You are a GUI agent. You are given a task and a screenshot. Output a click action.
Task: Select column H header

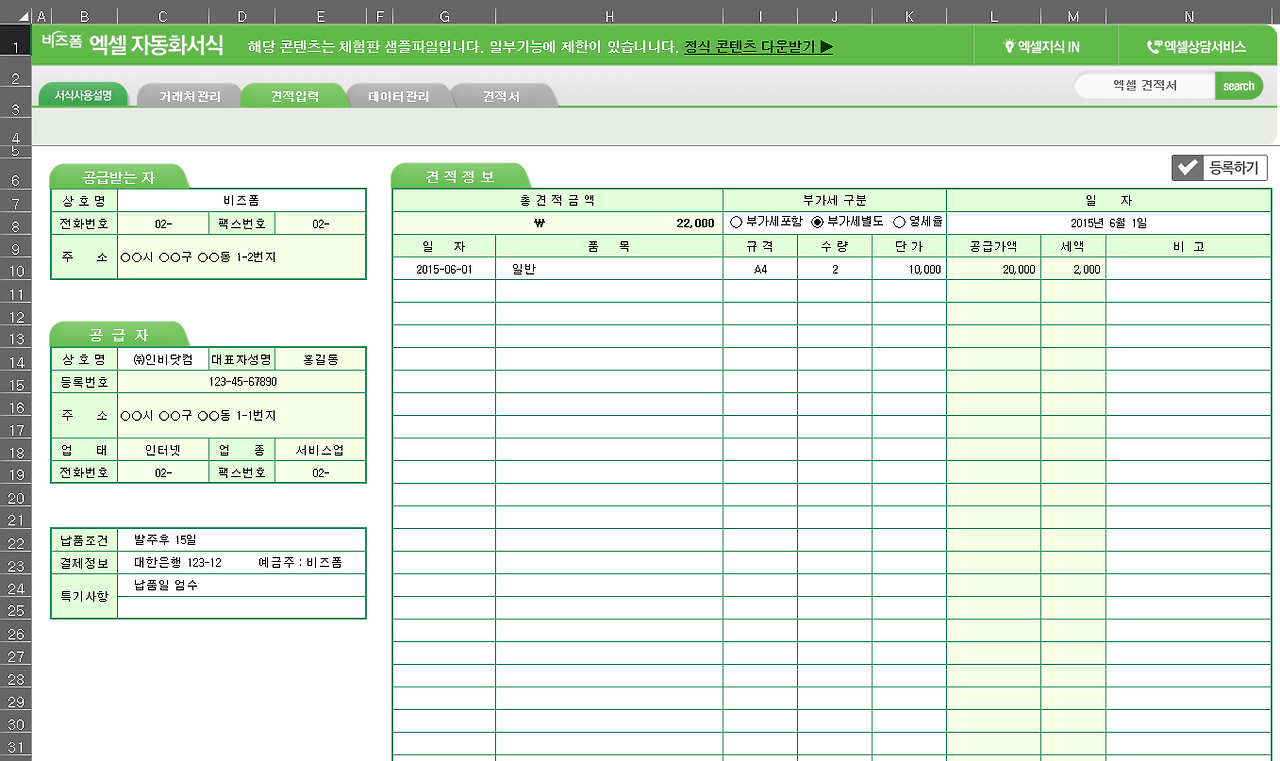click(x=609, y=16)
